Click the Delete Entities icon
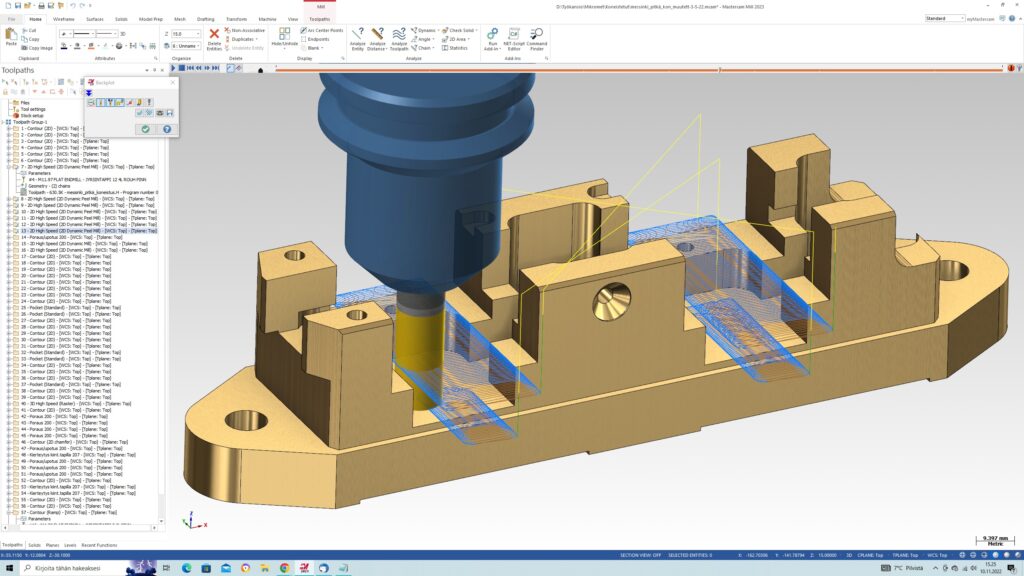1024x576 pixels. pos(214,36)
